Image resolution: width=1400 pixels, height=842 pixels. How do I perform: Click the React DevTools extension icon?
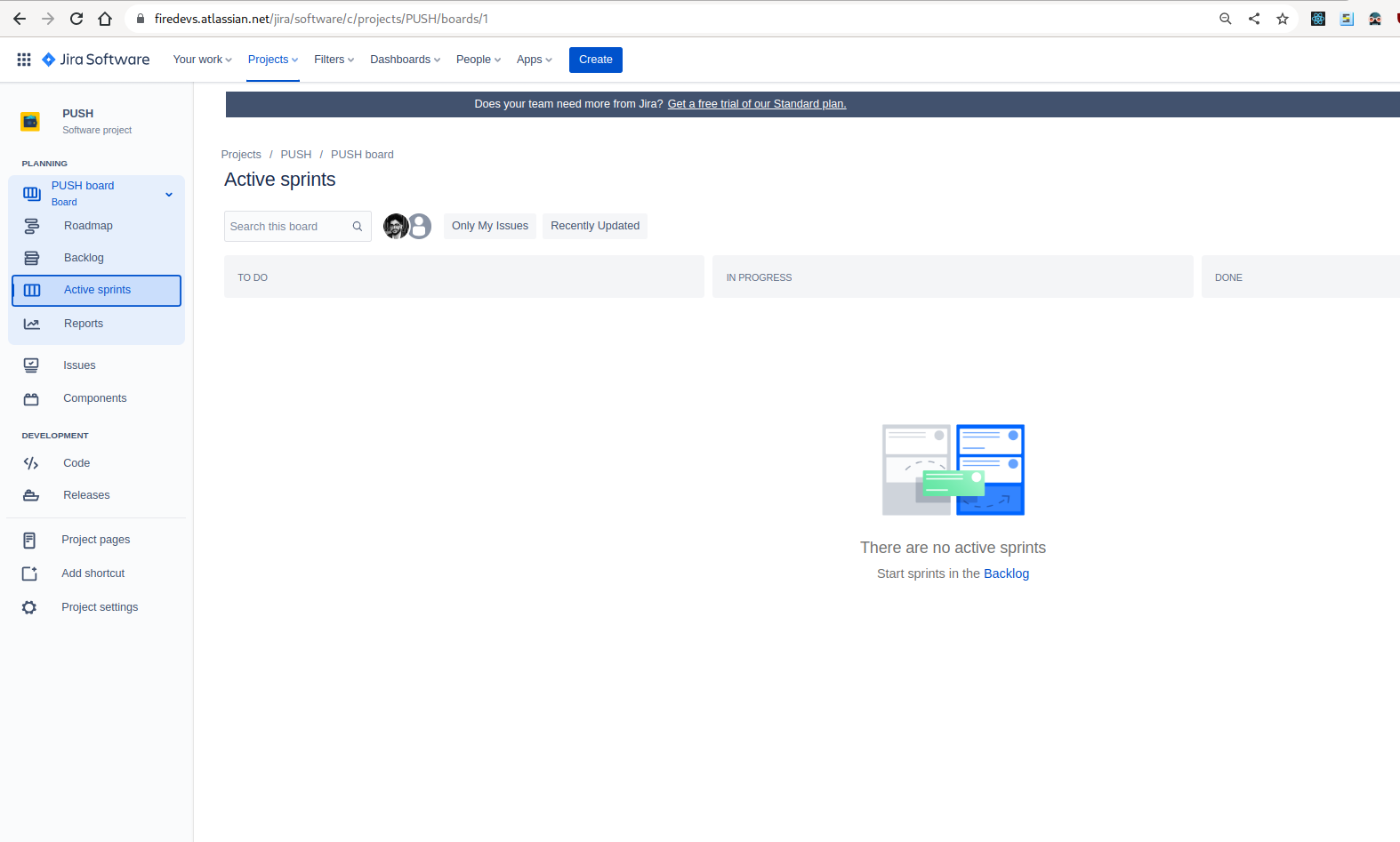[1318, 19]
